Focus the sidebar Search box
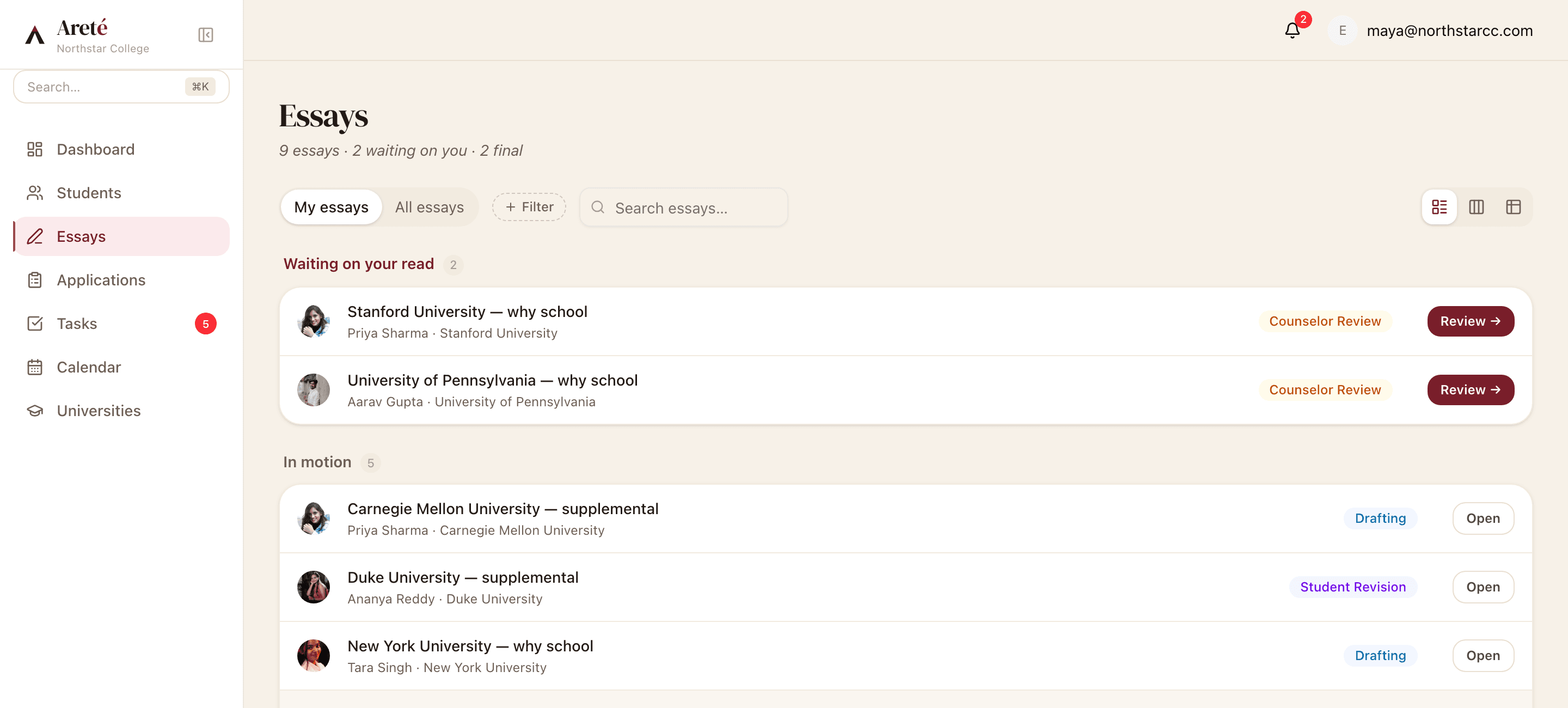This screenshot has height=708, width=1568. (121, 87)
